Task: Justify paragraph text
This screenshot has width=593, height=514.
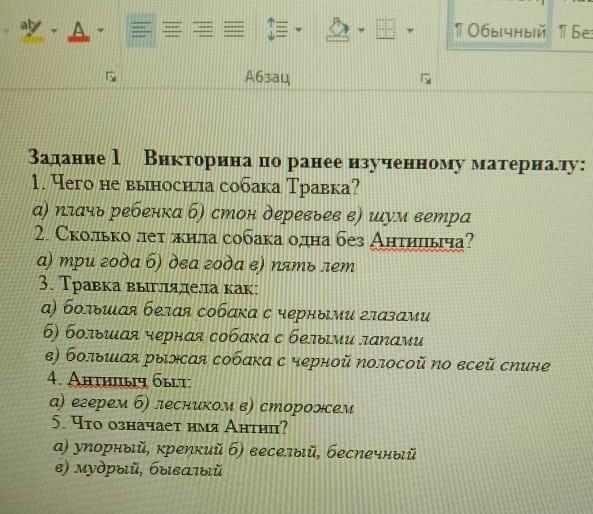Action: click(234, 30)
